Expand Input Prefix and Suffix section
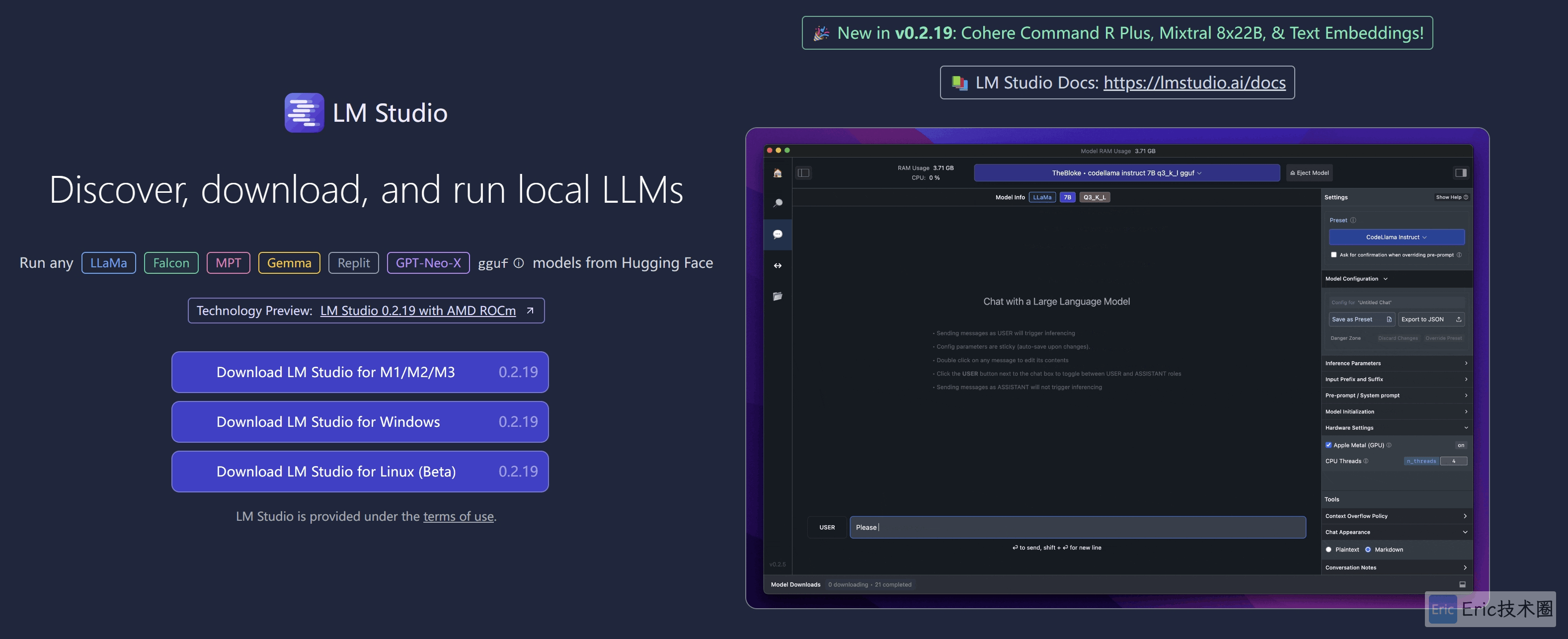 pyautogui.click(x=1397, y=379)
